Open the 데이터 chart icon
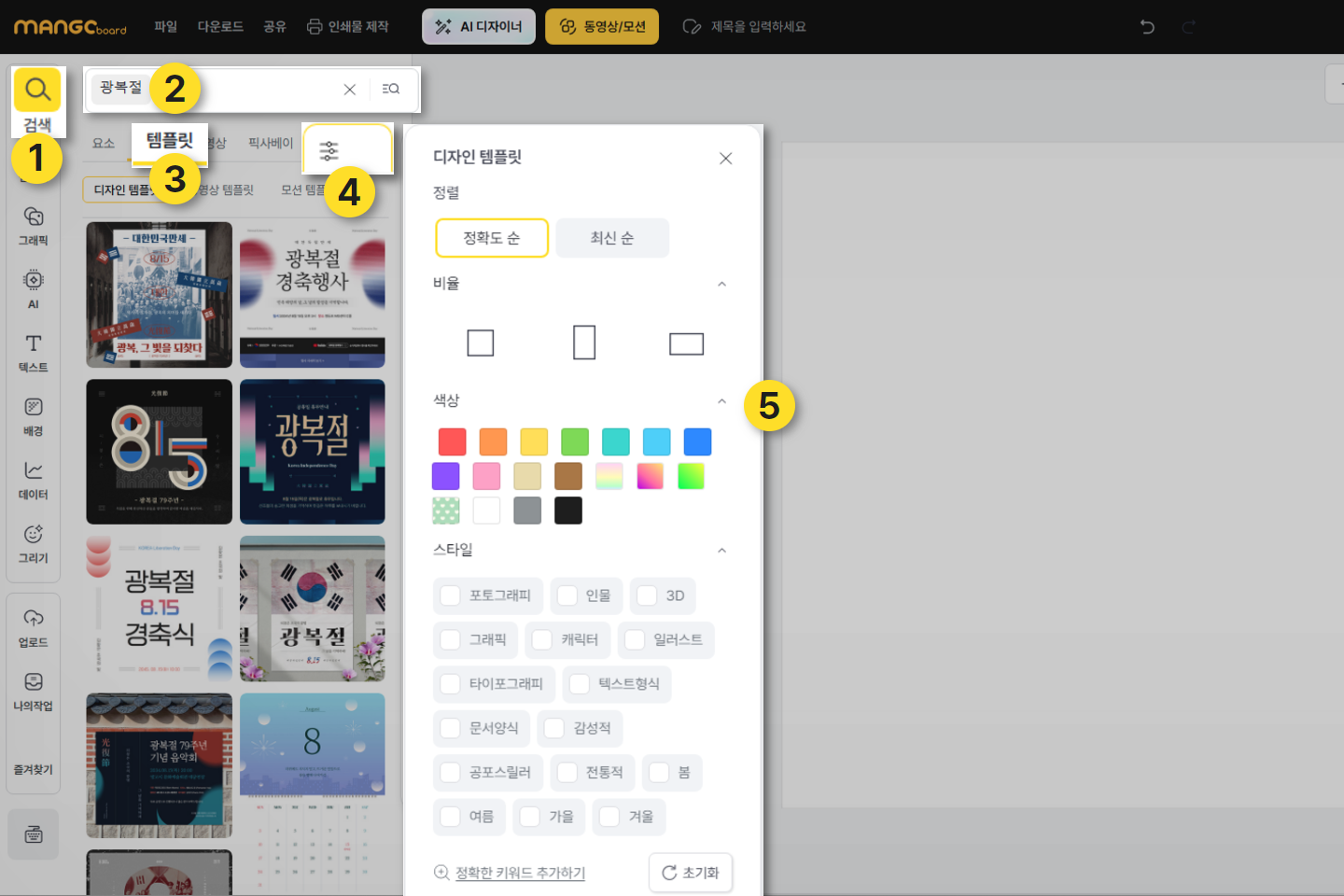Viewport: 1344px width, 896px height. coord(34,480)
